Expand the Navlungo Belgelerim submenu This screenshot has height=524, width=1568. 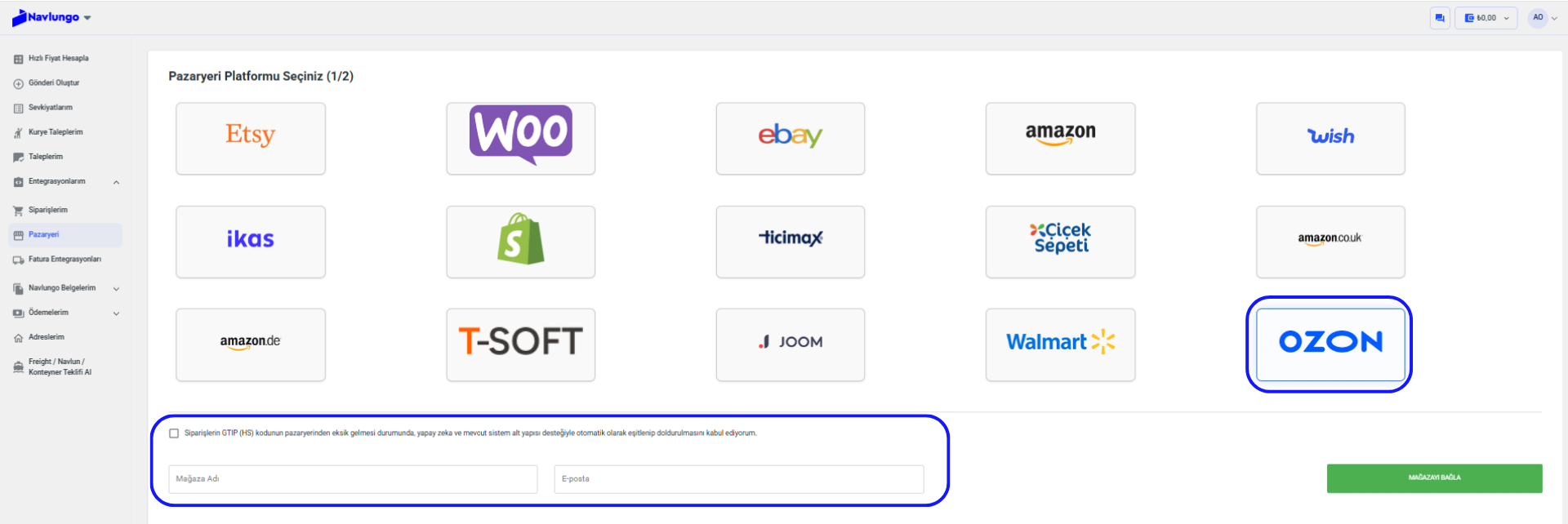pos(116,289)
